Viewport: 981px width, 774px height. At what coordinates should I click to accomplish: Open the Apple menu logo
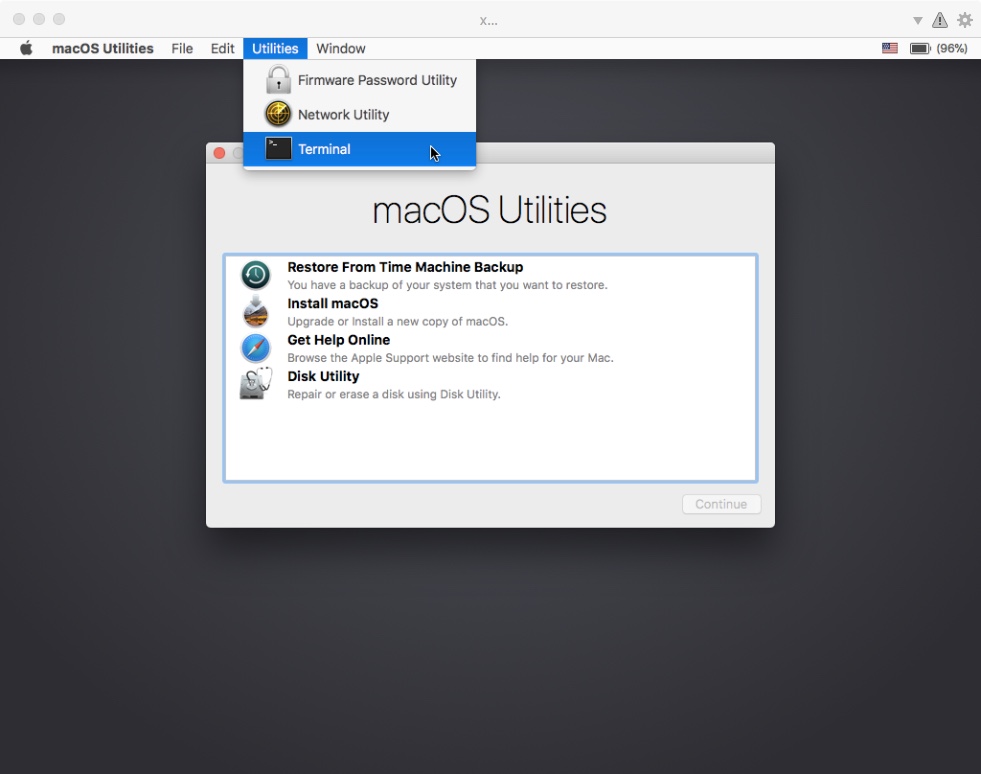tap(26, 48)
